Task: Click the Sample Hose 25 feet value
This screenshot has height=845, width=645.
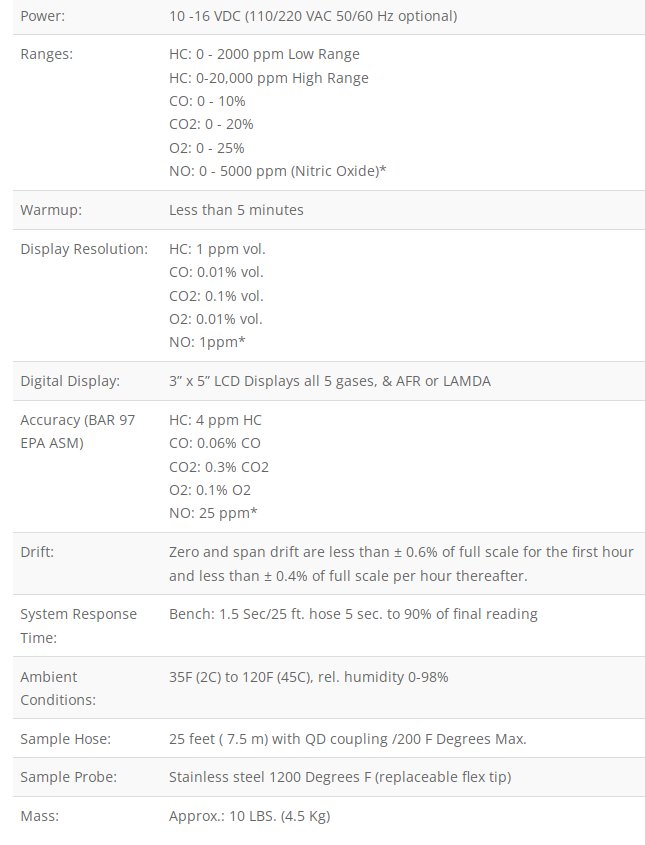Action: click(347, 739)
